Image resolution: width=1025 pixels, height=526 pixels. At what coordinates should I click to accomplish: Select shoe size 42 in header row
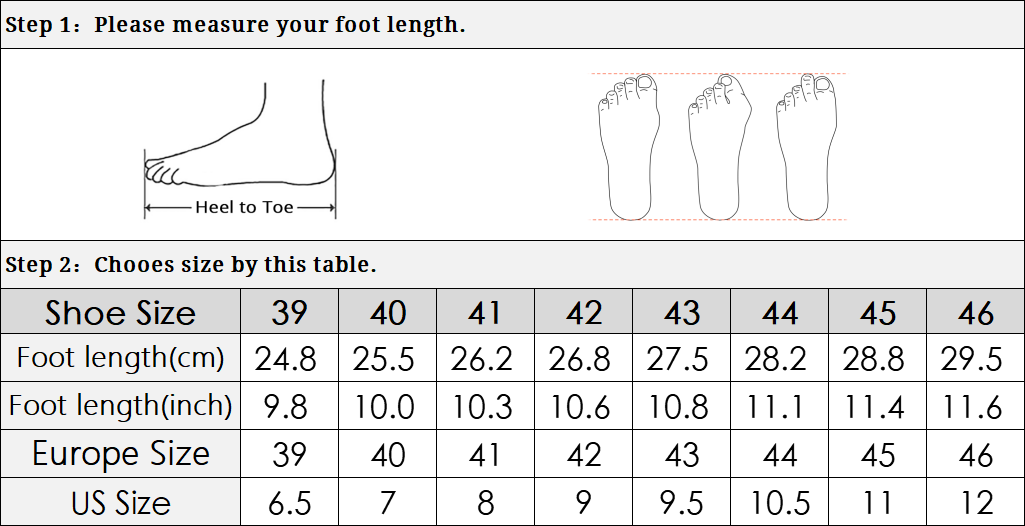[x=584, y=313]
